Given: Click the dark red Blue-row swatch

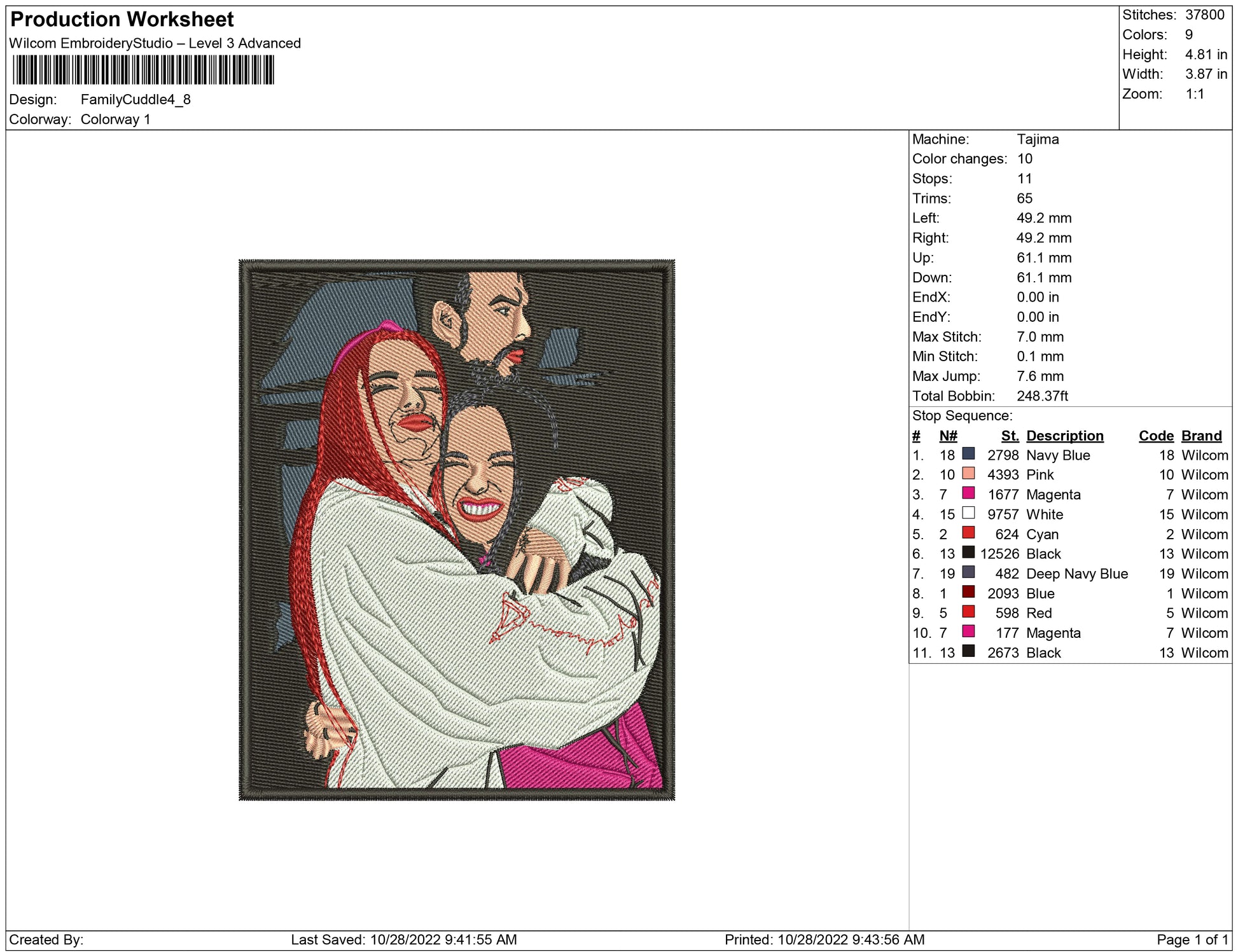Looking at the screenshot, I should 968,591.
